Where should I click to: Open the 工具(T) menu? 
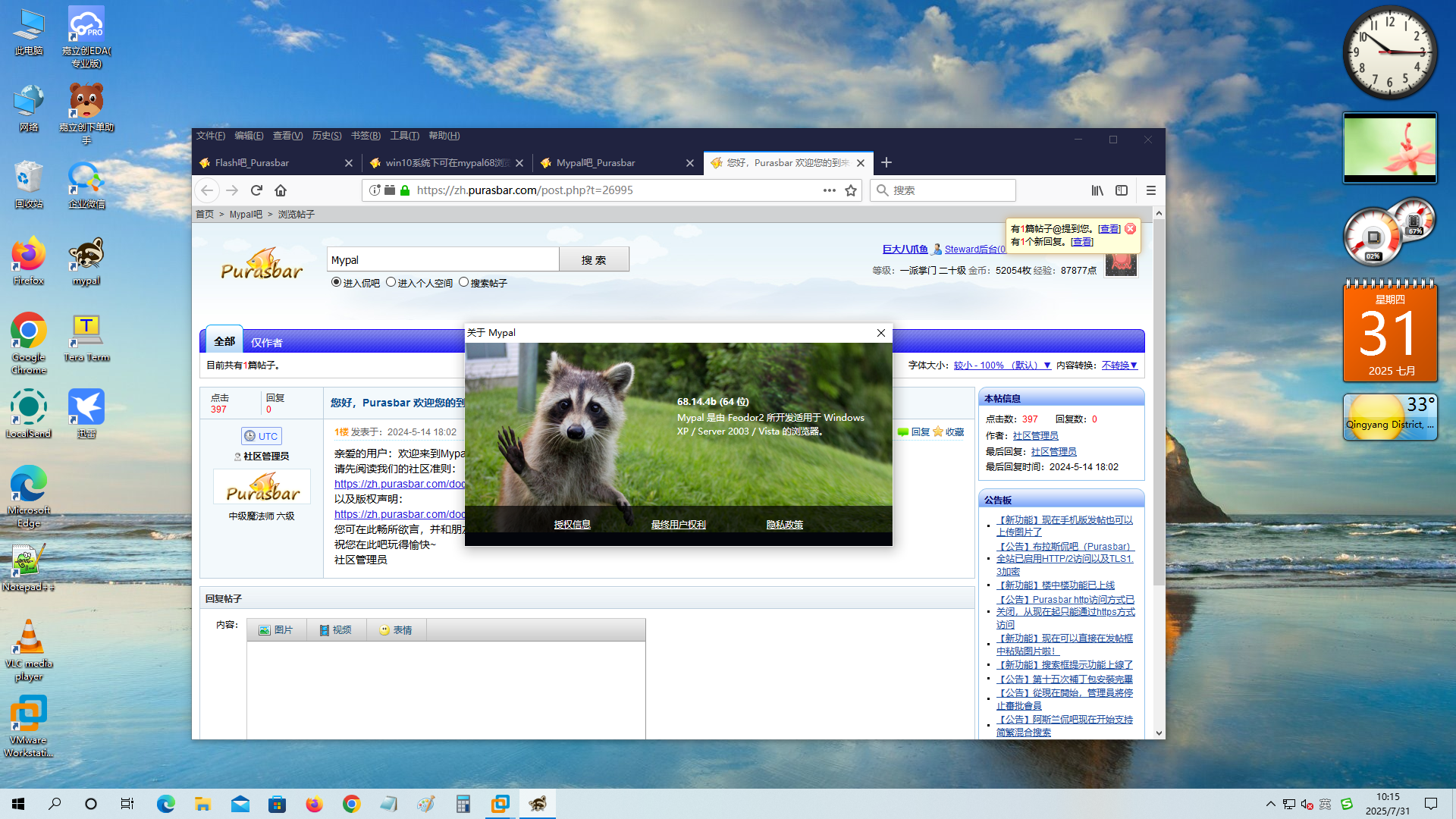(405, 136)
